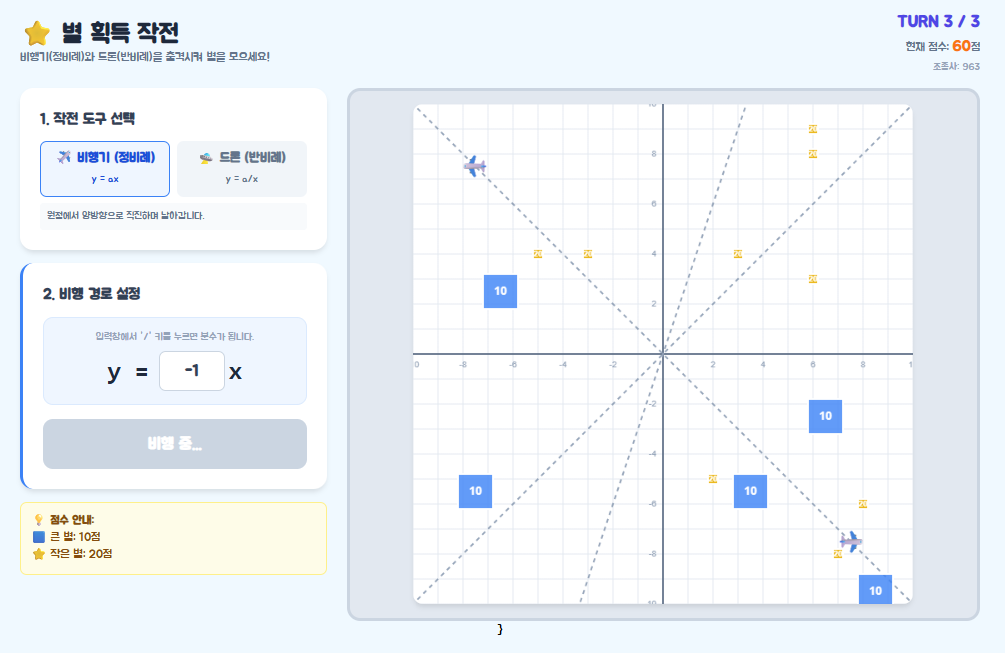Click the small star at (-5, 4)
This screenshot has width=1005, height=653.
[538, 254]
